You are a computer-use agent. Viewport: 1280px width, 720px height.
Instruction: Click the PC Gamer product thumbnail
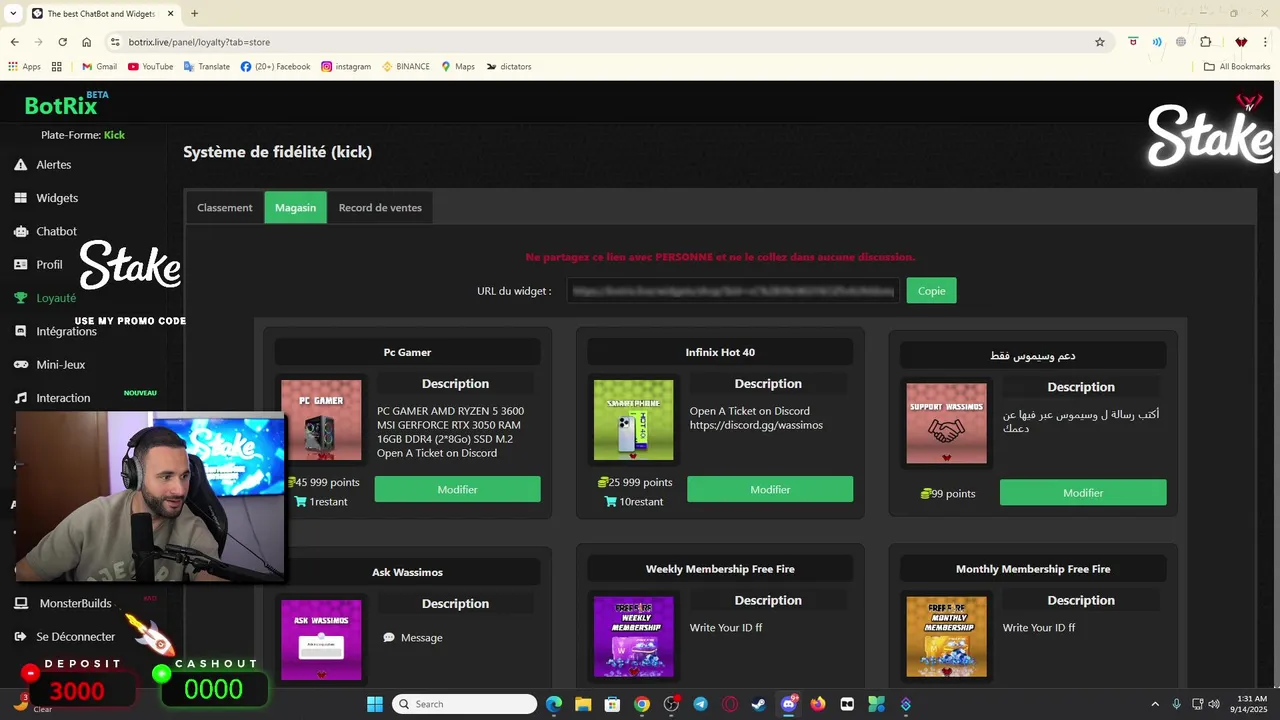(x=321, y=420)
